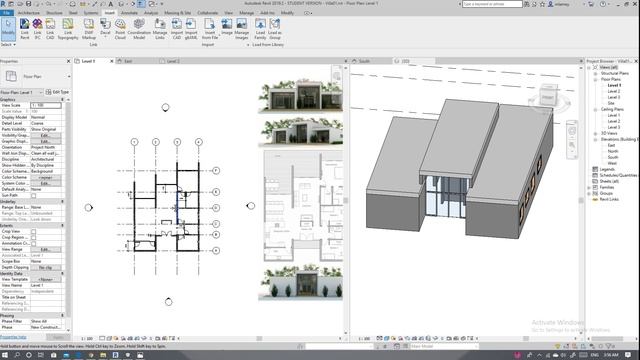
Task: Open the File menu
Action: pos(7,13)
